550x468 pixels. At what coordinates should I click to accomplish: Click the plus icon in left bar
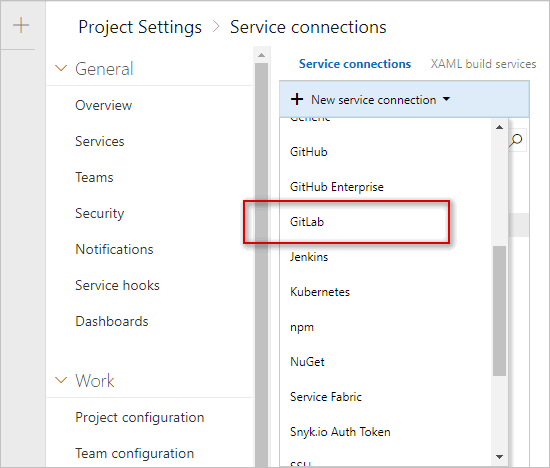pyautogui.click(x=21, y=25)
